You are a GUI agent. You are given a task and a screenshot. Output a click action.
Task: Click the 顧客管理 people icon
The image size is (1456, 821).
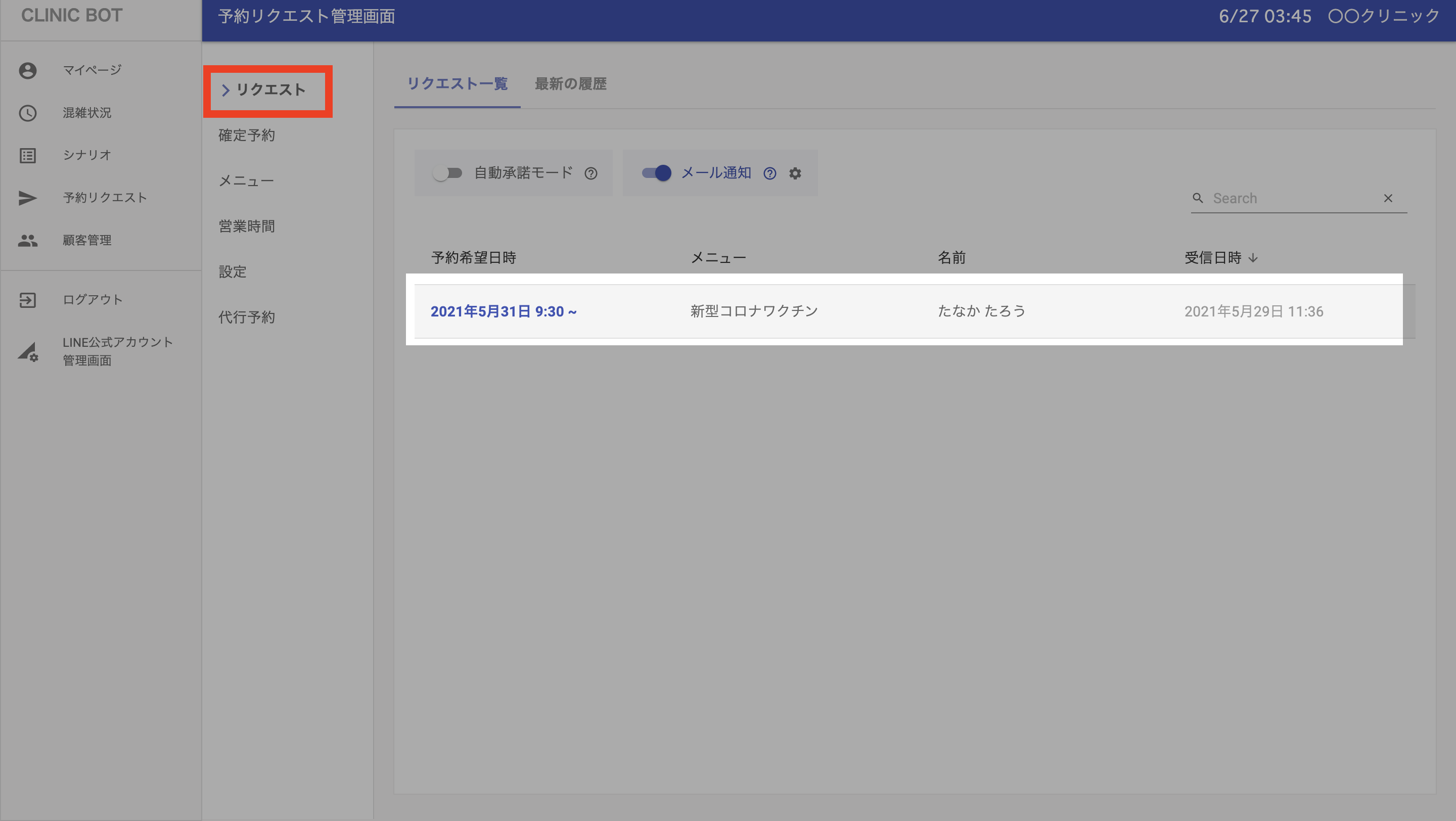28,241
